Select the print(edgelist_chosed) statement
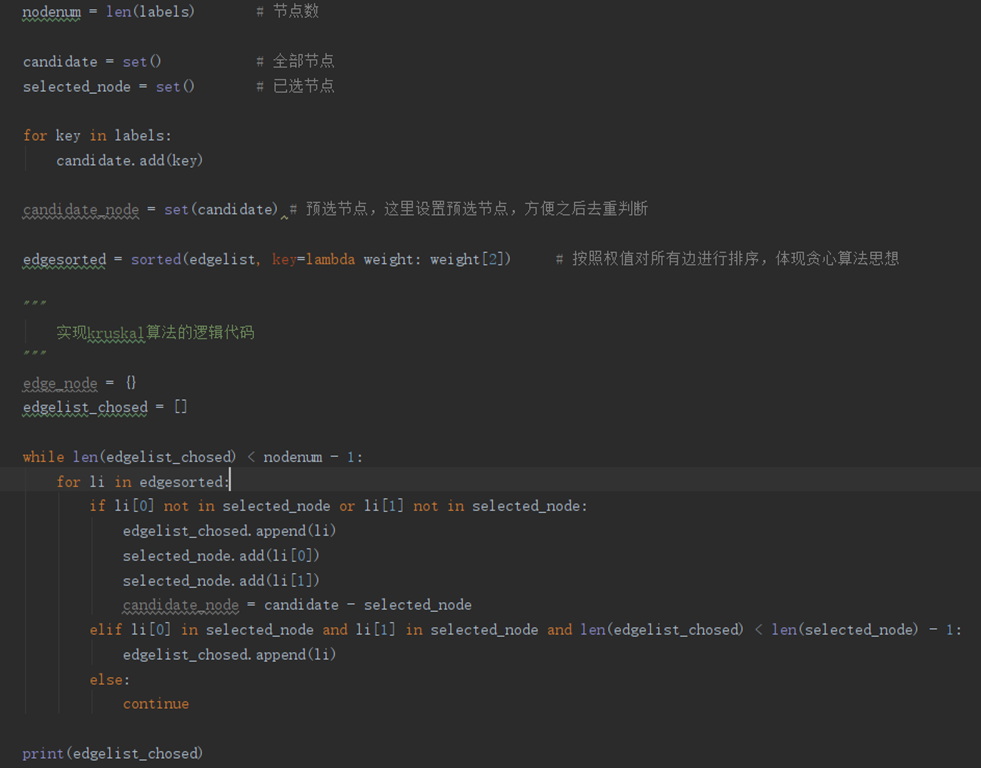 tap(115, 753)
